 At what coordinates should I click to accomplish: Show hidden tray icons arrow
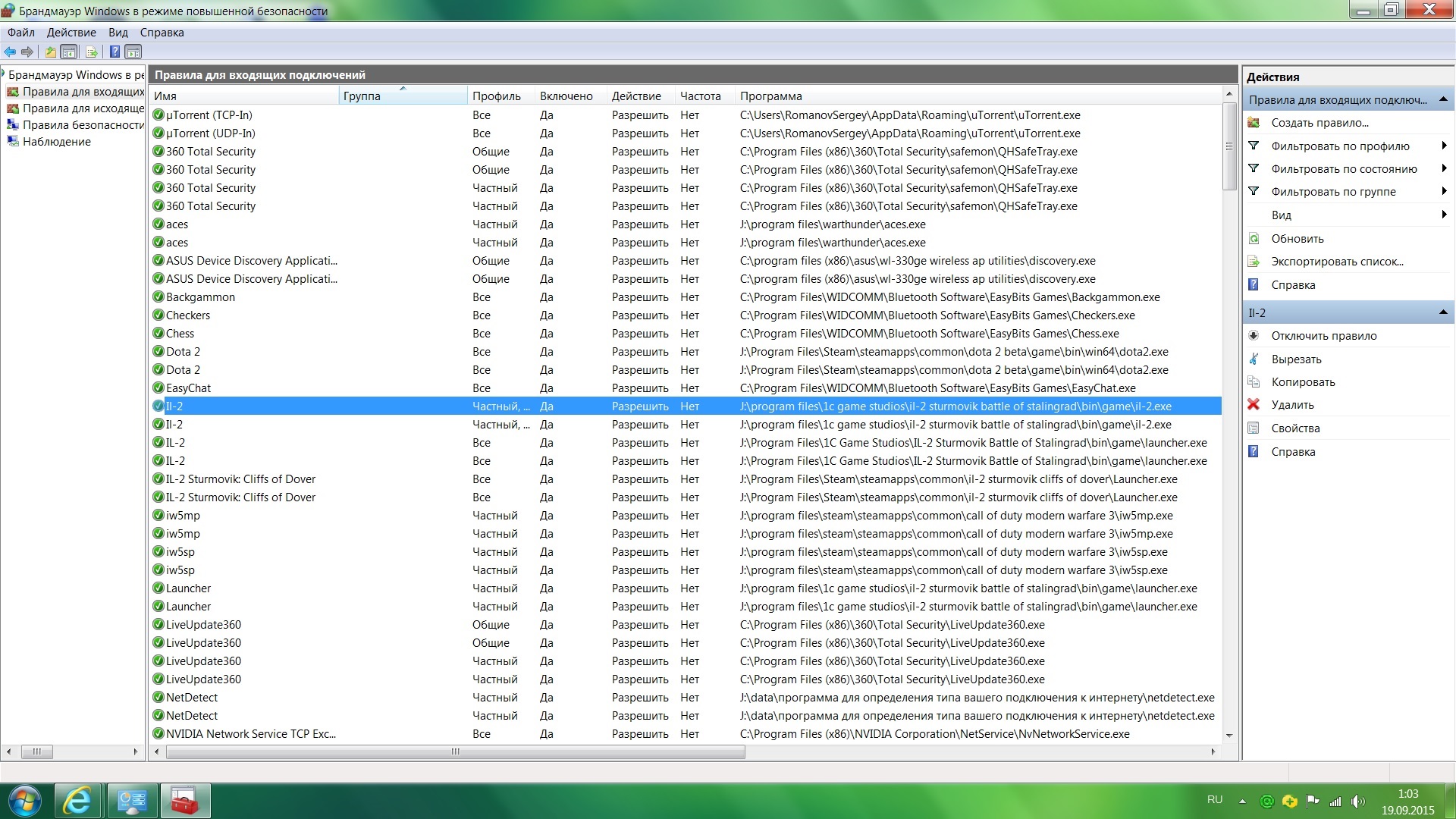(1242, 801)
